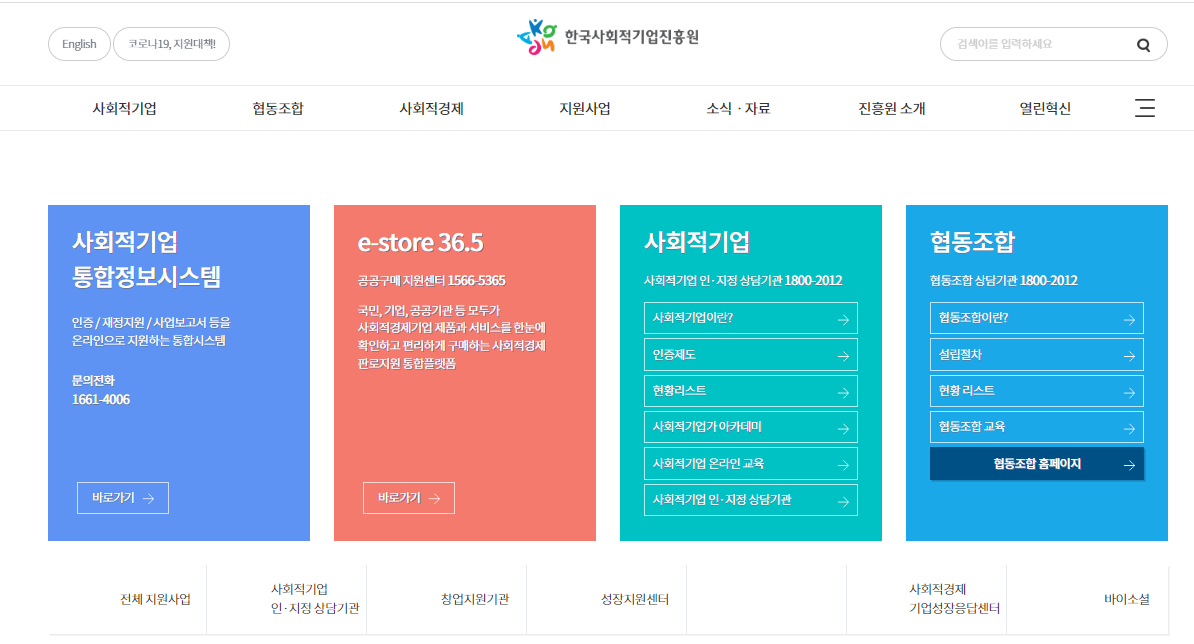Click the blue 협동조합 card heading
The width and height of the screenshot is (1194, 644).
972,242
